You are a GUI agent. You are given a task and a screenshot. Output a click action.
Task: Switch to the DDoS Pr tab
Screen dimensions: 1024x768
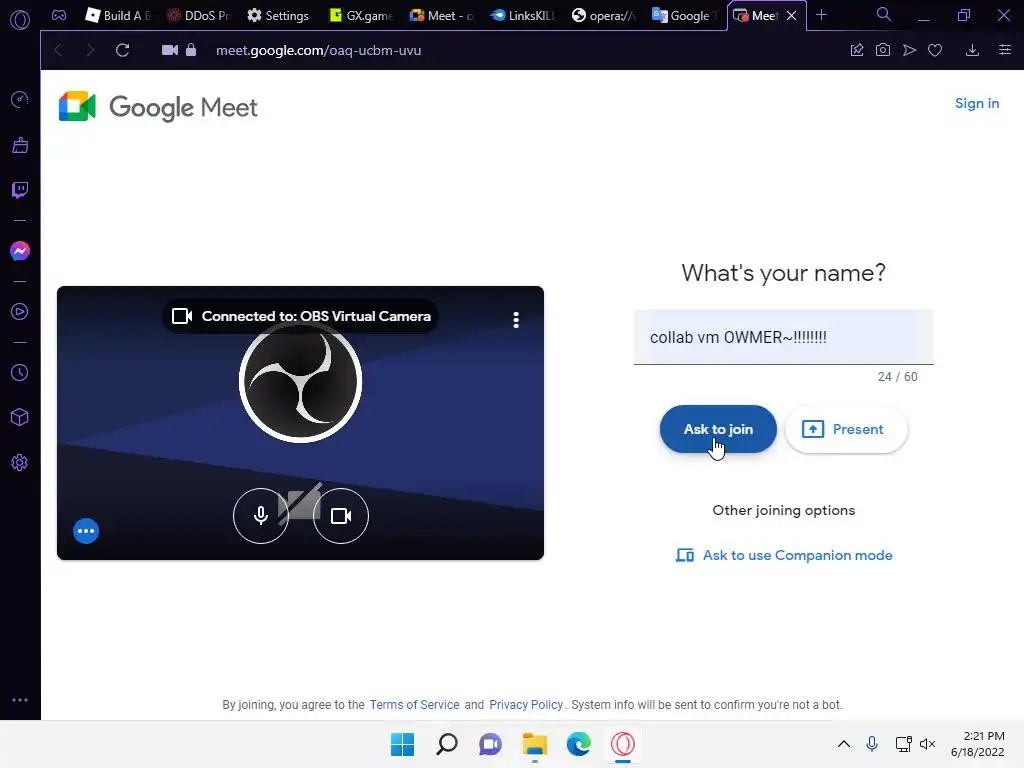[x=199, y=16]
